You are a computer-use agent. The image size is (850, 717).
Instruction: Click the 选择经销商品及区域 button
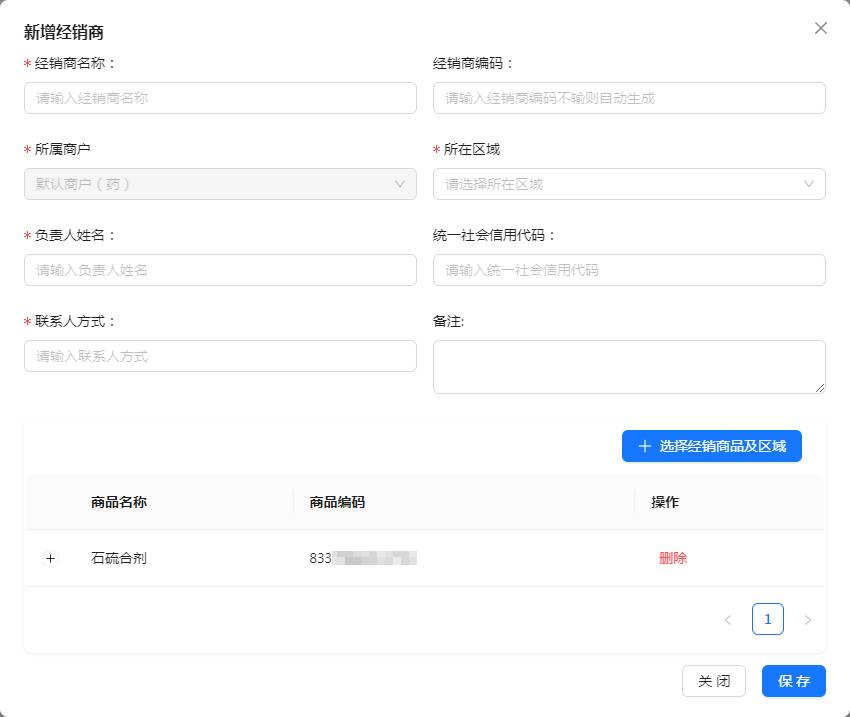(711, 446)
